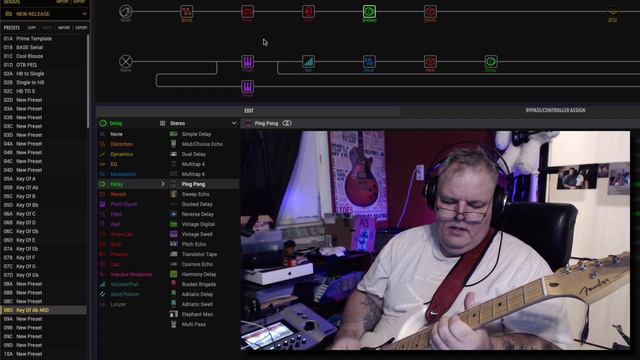Screen dimensions: 640x360
Task: Select Bucket Brigade from the model list
Action: [x=198, y=284]
